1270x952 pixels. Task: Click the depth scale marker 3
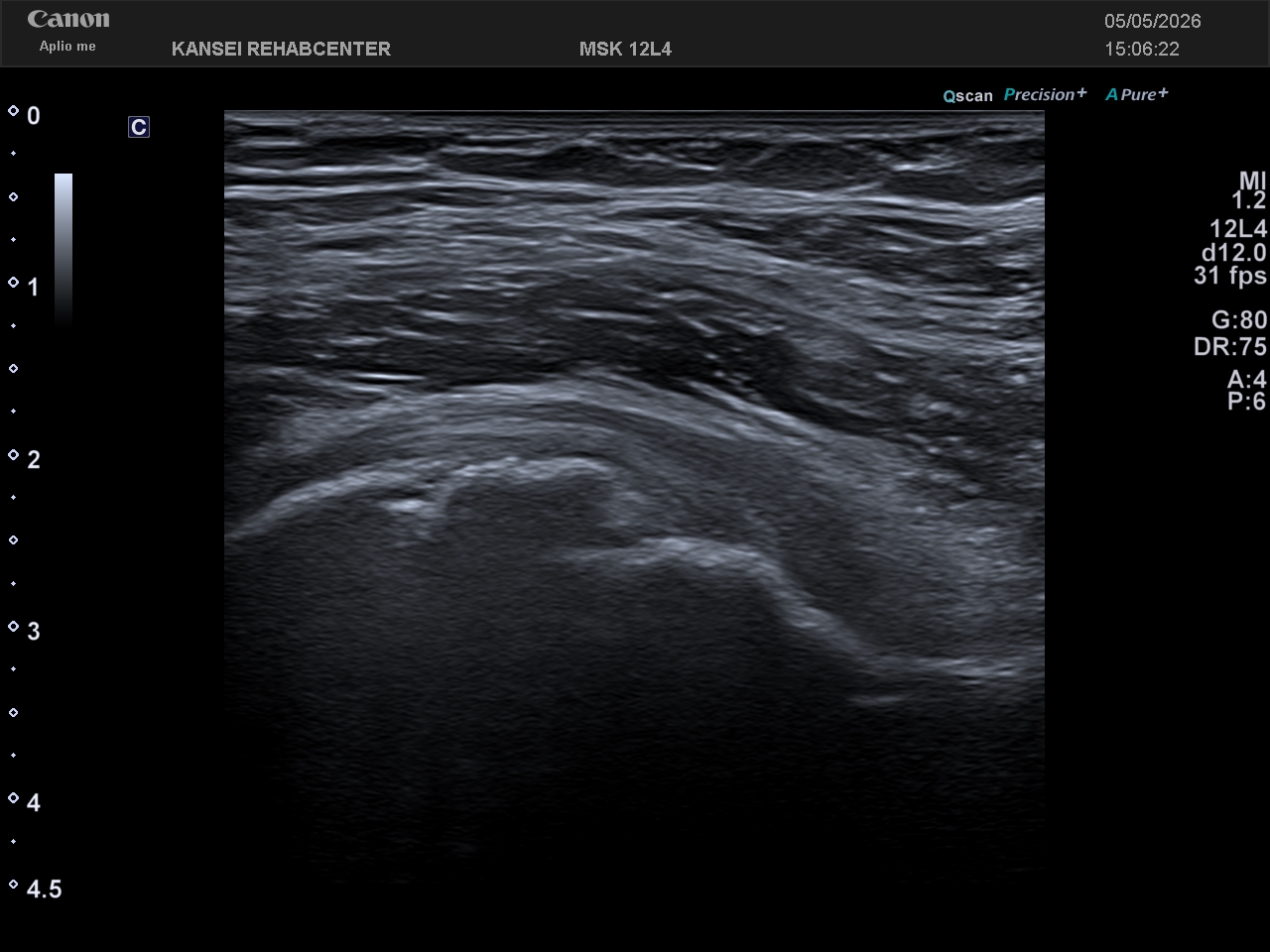(33, 631)
